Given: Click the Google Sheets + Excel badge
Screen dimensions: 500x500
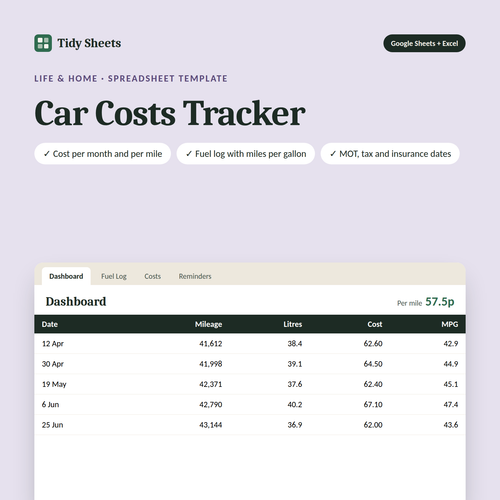Looking at the screenshot, I should tap(424, 43).
